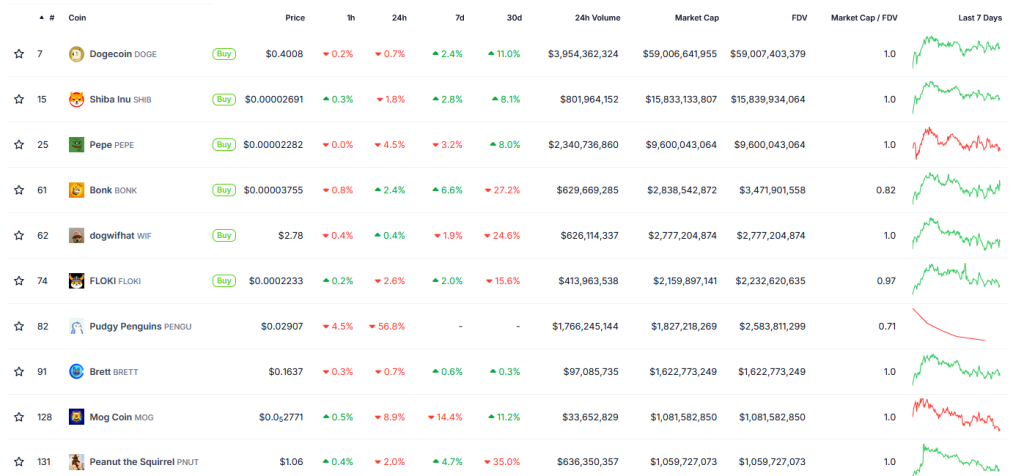The image size is (1024, 476).
Task: Open Peanut the Squirrel PNUT link
Action: coord(144,462)
